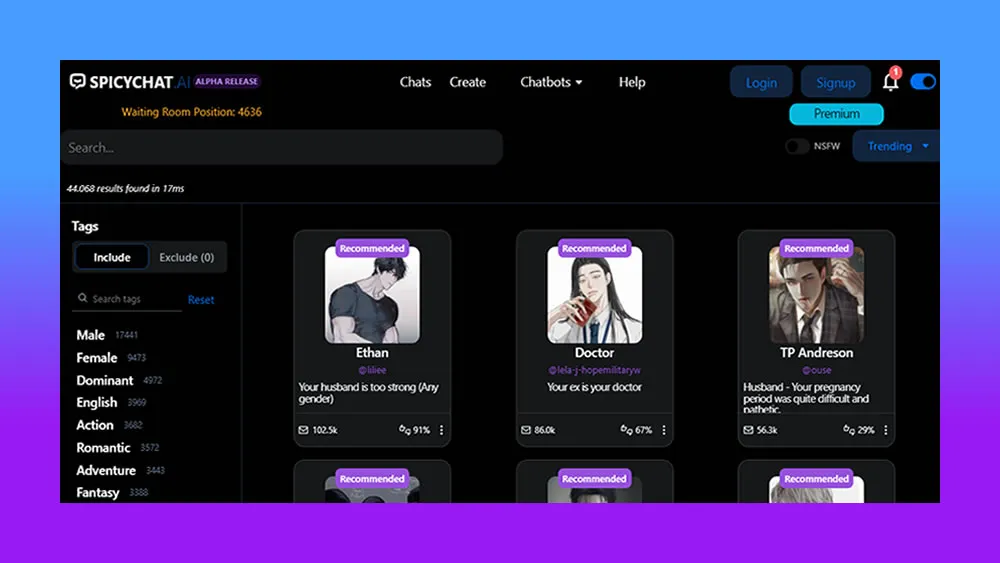Screen dimensions: 1000x563
Task: Click the notification bell icon
Action: click(890, 81)
